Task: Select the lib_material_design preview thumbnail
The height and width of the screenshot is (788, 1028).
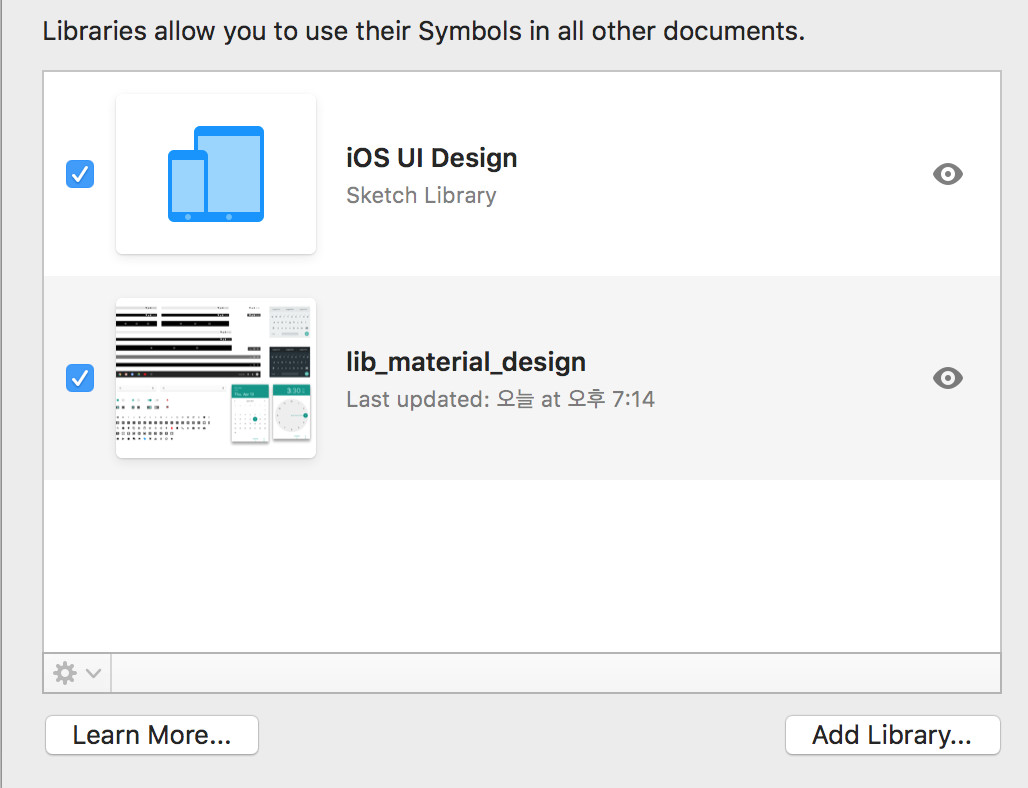Action: (216, 378)
